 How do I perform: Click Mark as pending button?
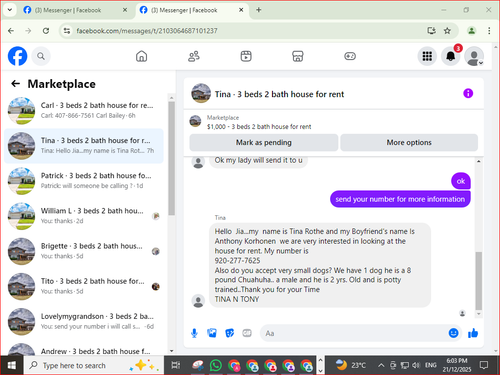point(264,143)
